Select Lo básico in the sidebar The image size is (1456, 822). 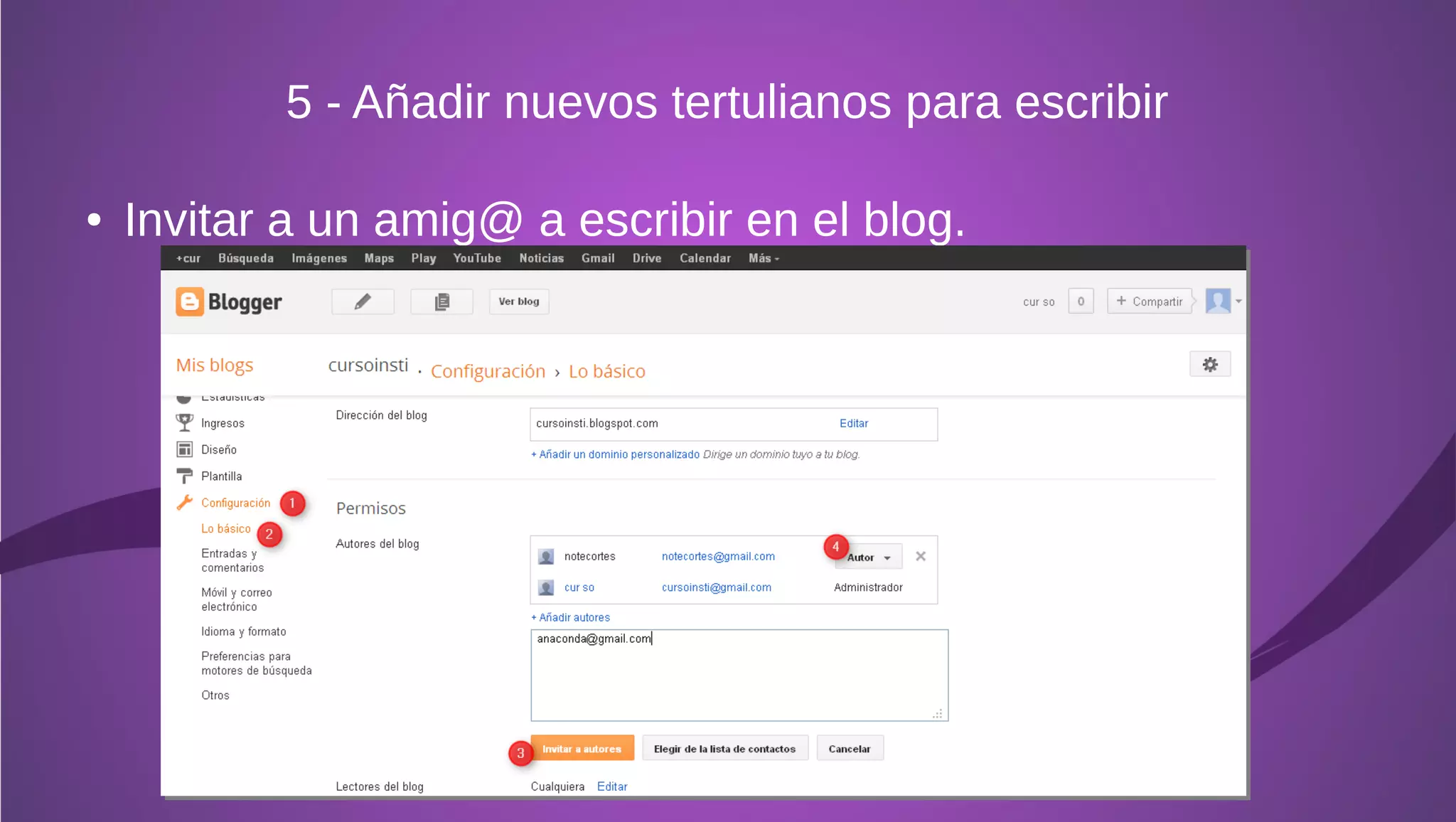click(x=226, y=528)
